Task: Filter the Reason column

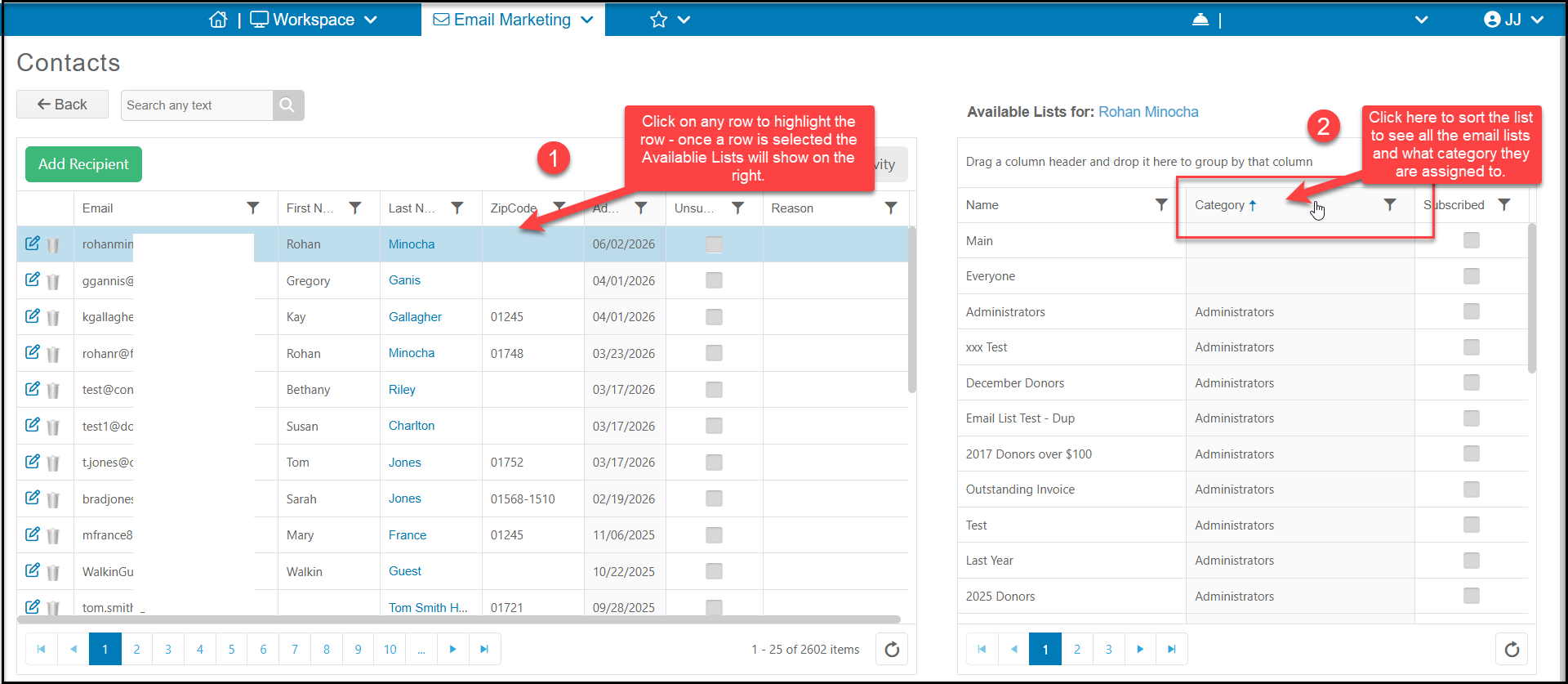Action: (x=891, y=208)
